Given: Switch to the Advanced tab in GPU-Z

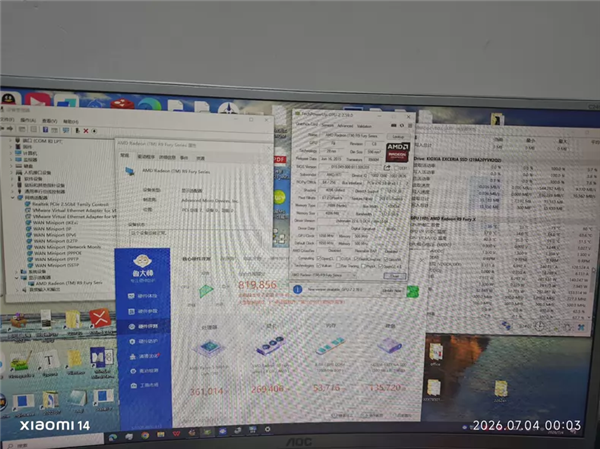Looking at the screenshot, I should [x=345, y=126].
